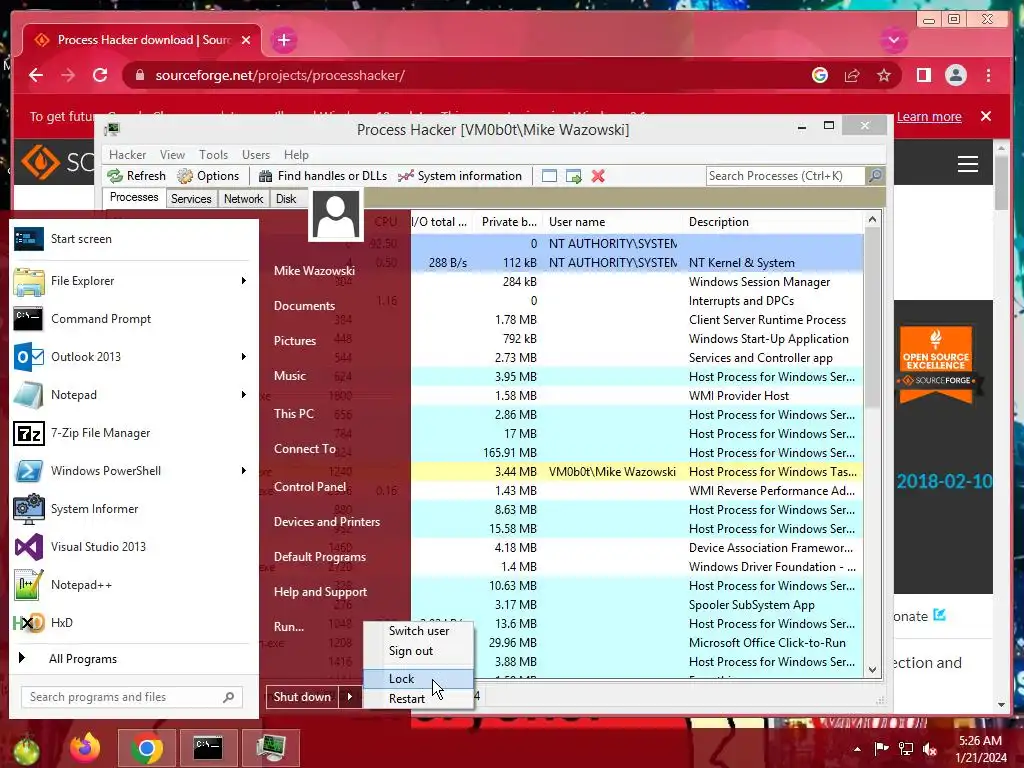Expand Outlook 2013 jump list arrow

click(244, 357)
